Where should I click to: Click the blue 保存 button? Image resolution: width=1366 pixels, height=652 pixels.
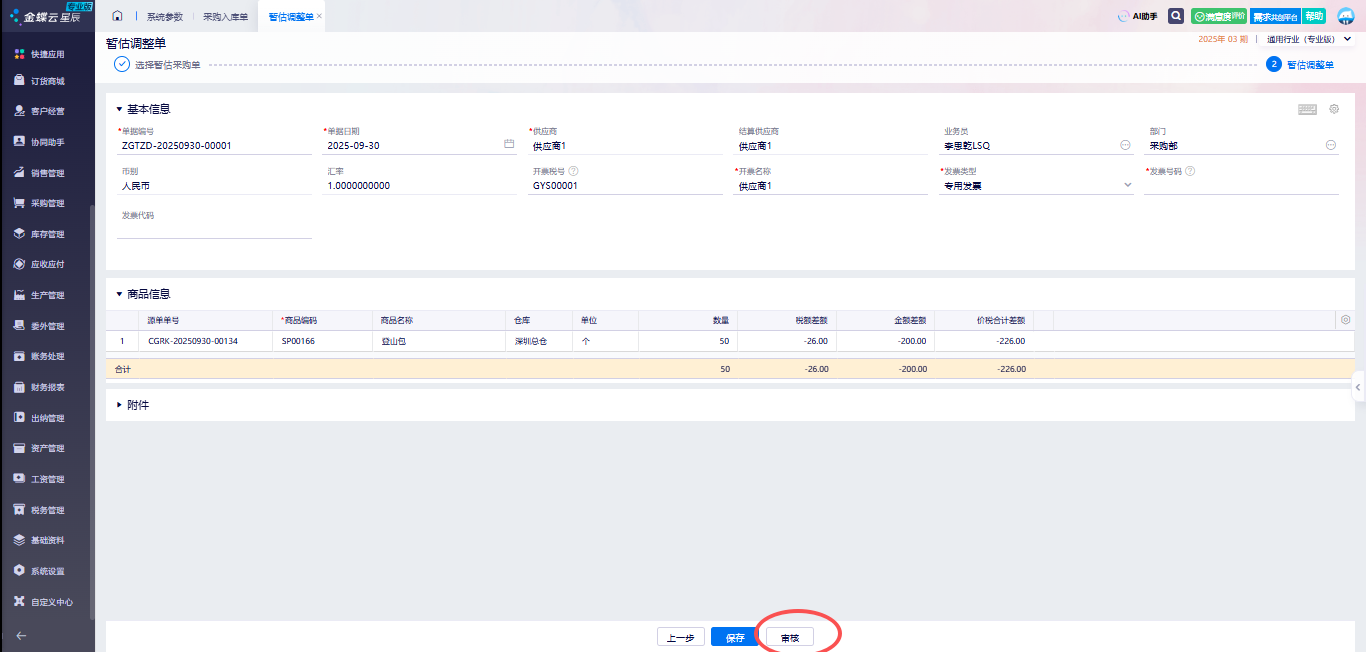tap(734, 637)
